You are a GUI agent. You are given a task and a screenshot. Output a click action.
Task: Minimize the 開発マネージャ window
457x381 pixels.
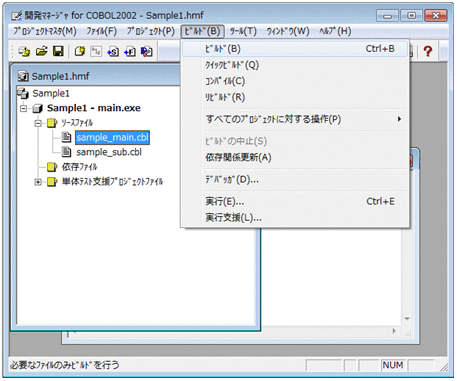387,16
